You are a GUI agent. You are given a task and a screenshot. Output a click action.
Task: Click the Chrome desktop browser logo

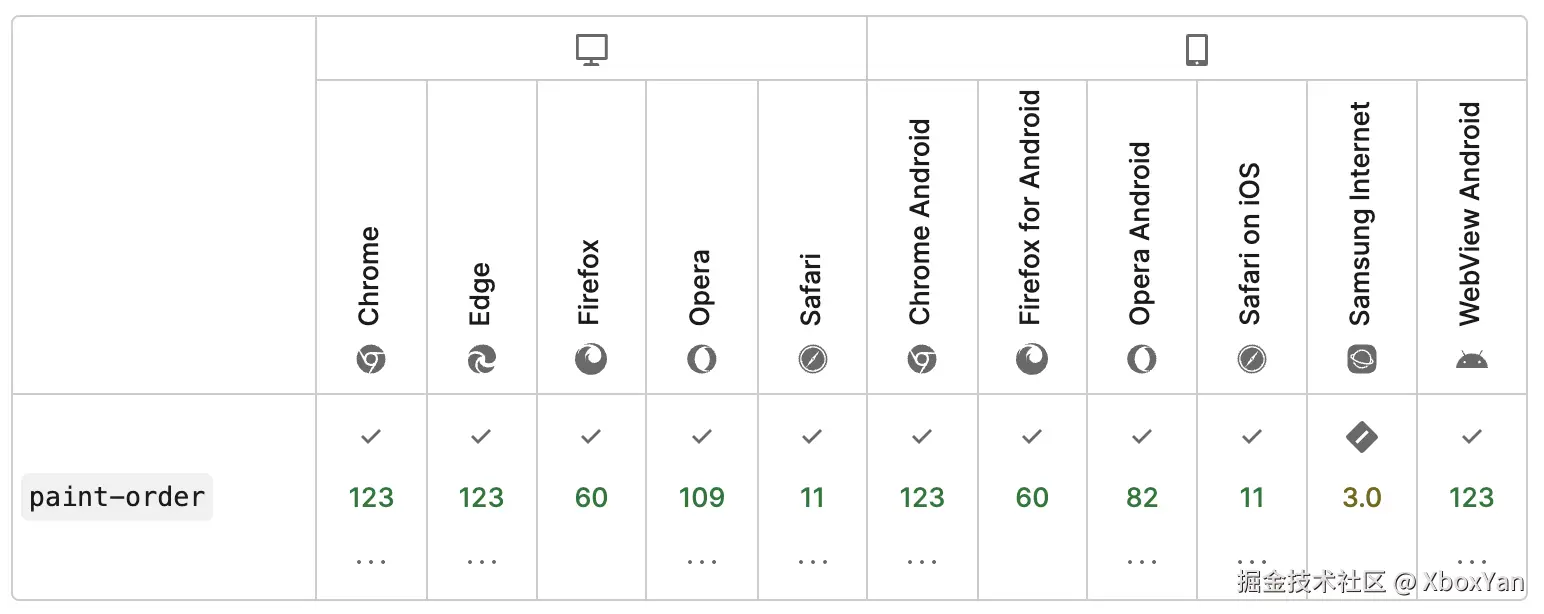pos(371,359)
